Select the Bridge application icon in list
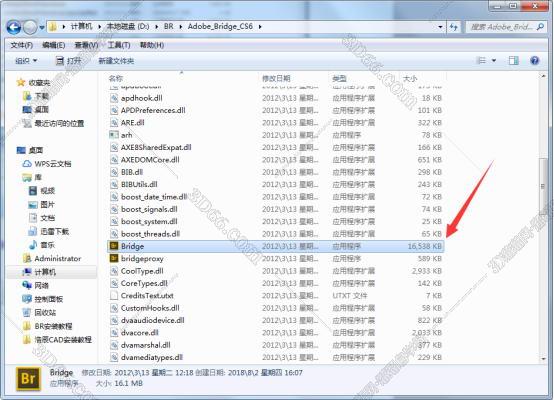 [114, 246]
